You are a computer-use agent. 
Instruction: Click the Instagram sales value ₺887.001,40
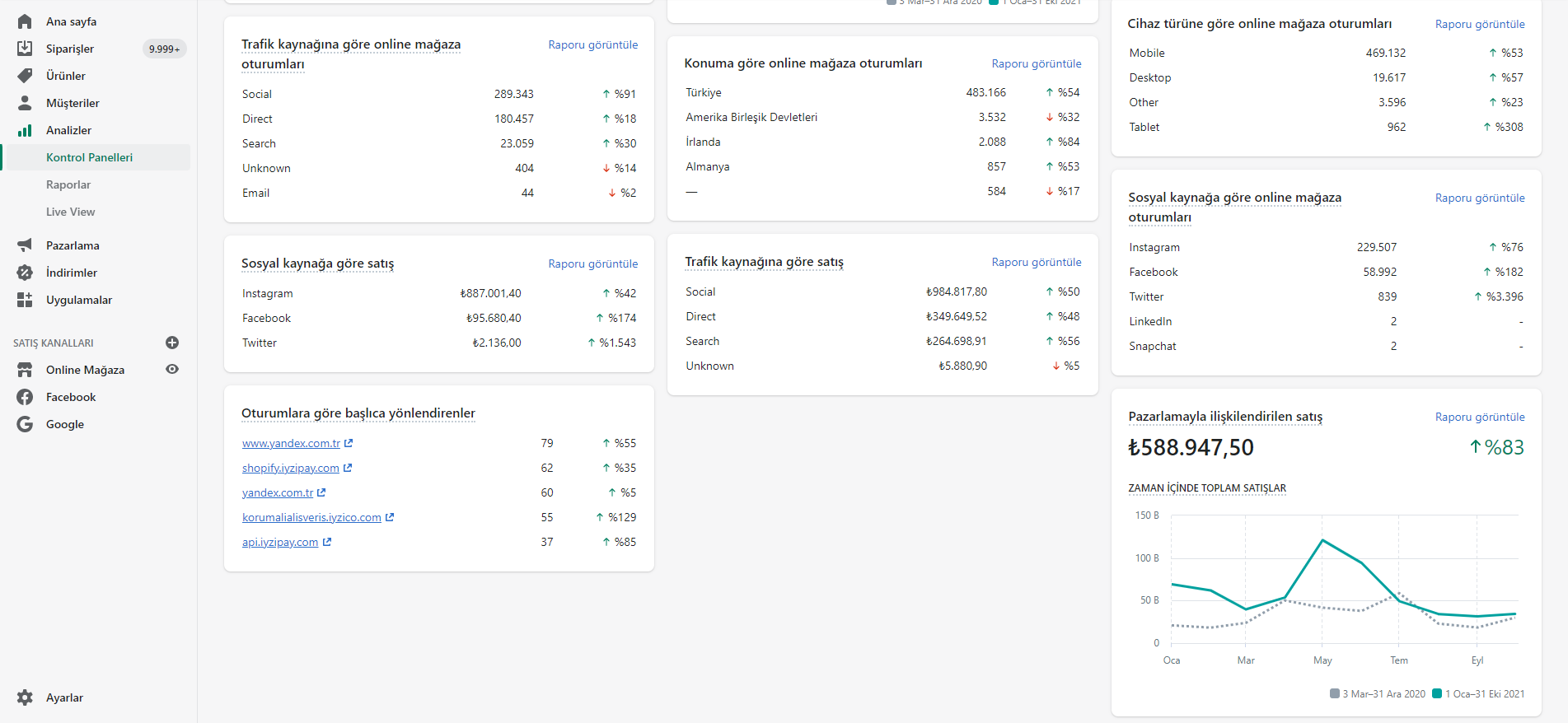pos(490,293)
